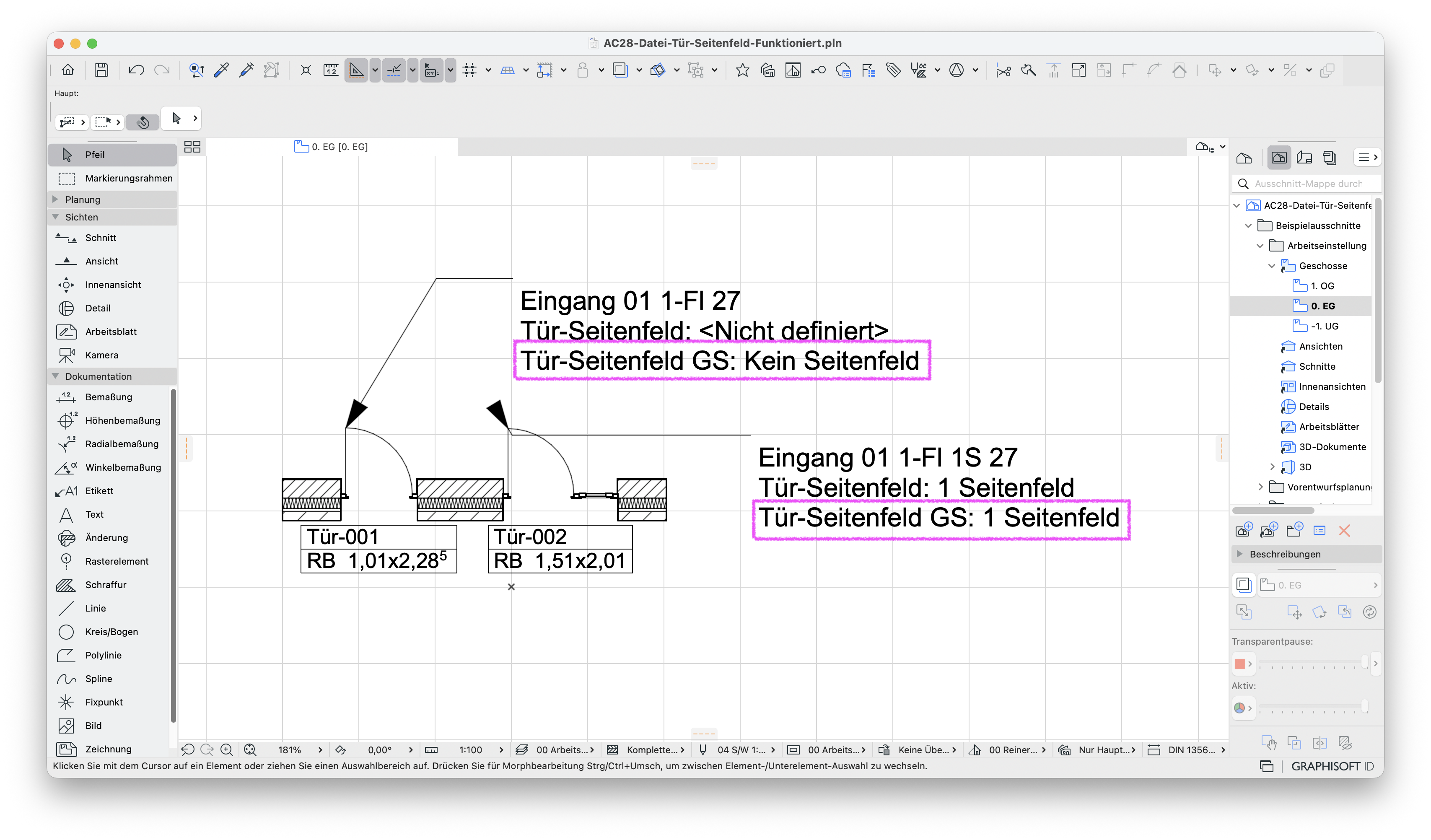Click the Save icon in the toolbar
The image size is (1431, 840).
coord(102,70)
